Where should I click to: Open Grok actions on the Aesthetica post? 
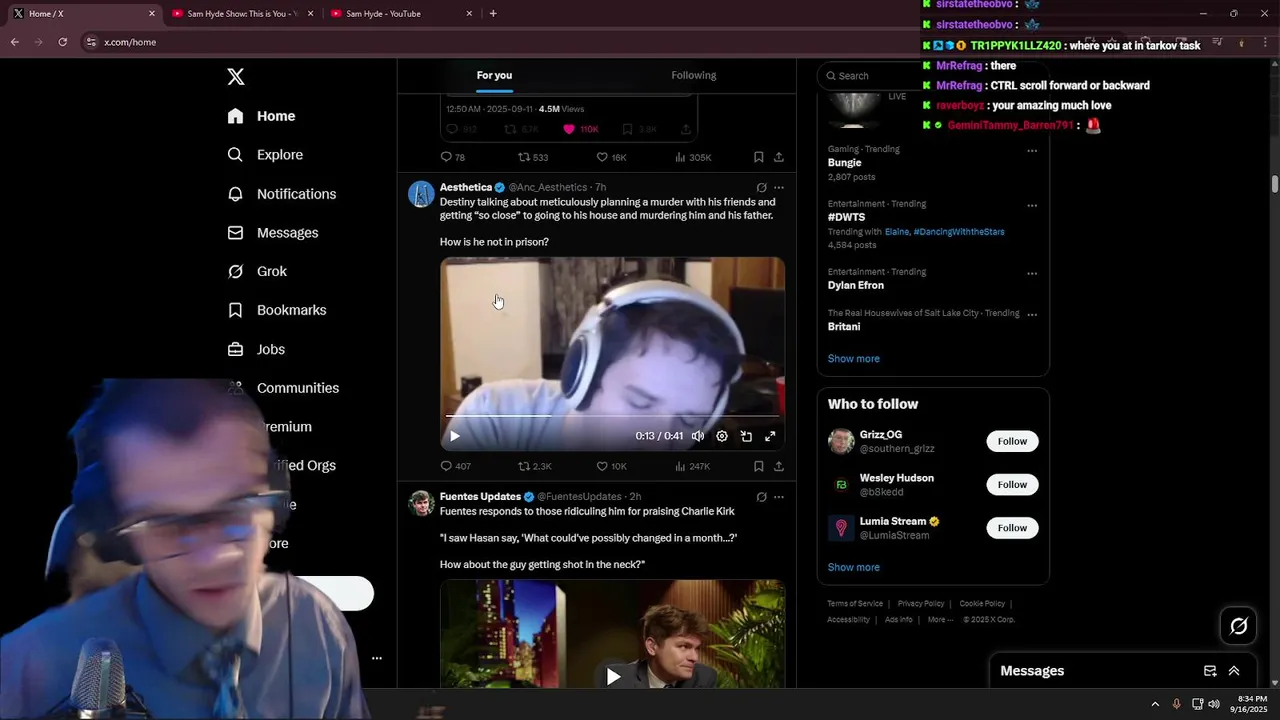click(761, 188)
